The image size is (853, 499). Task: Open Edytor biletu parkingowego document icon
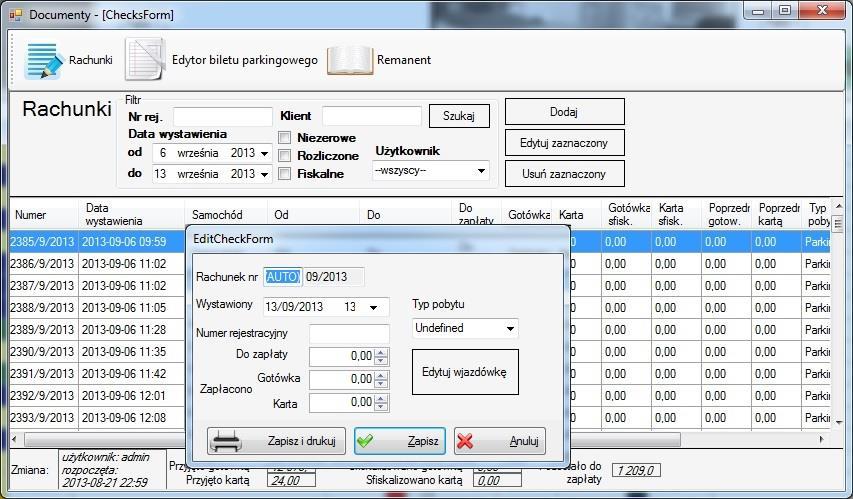pyautogui.click(x=145, y=59)
